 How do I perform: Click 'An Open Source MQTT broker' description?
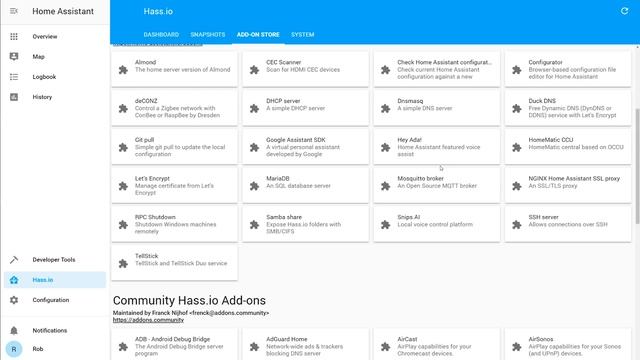click(437, 186)
